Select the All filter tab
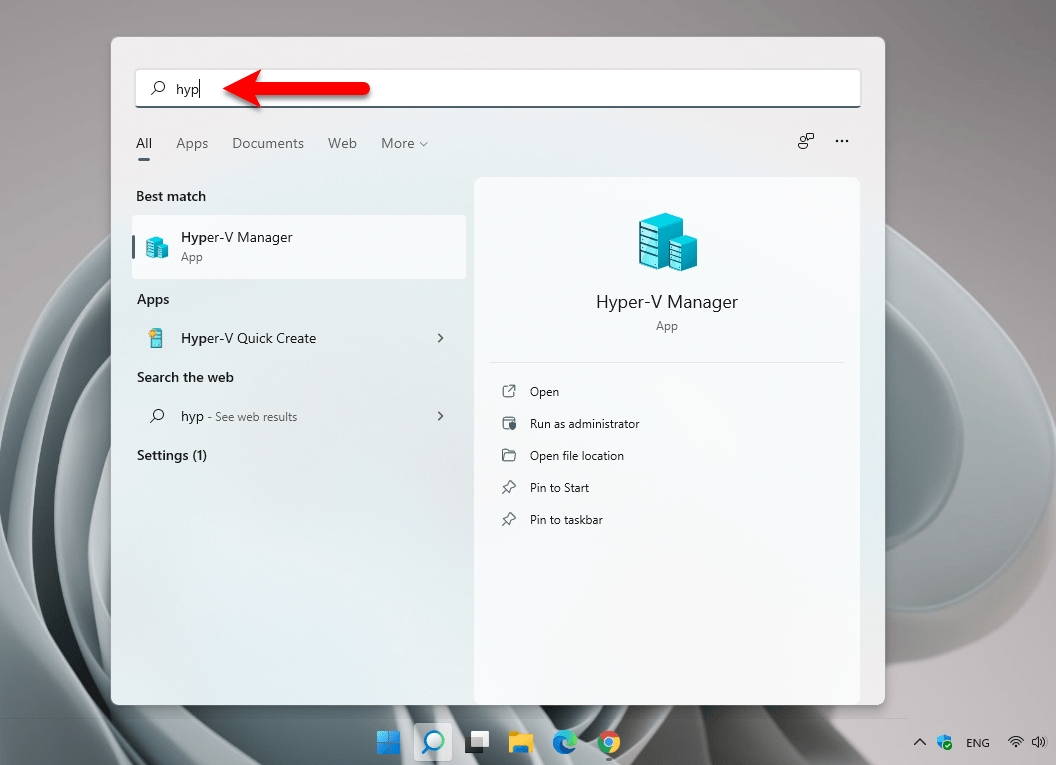 (x=143, y=143)
